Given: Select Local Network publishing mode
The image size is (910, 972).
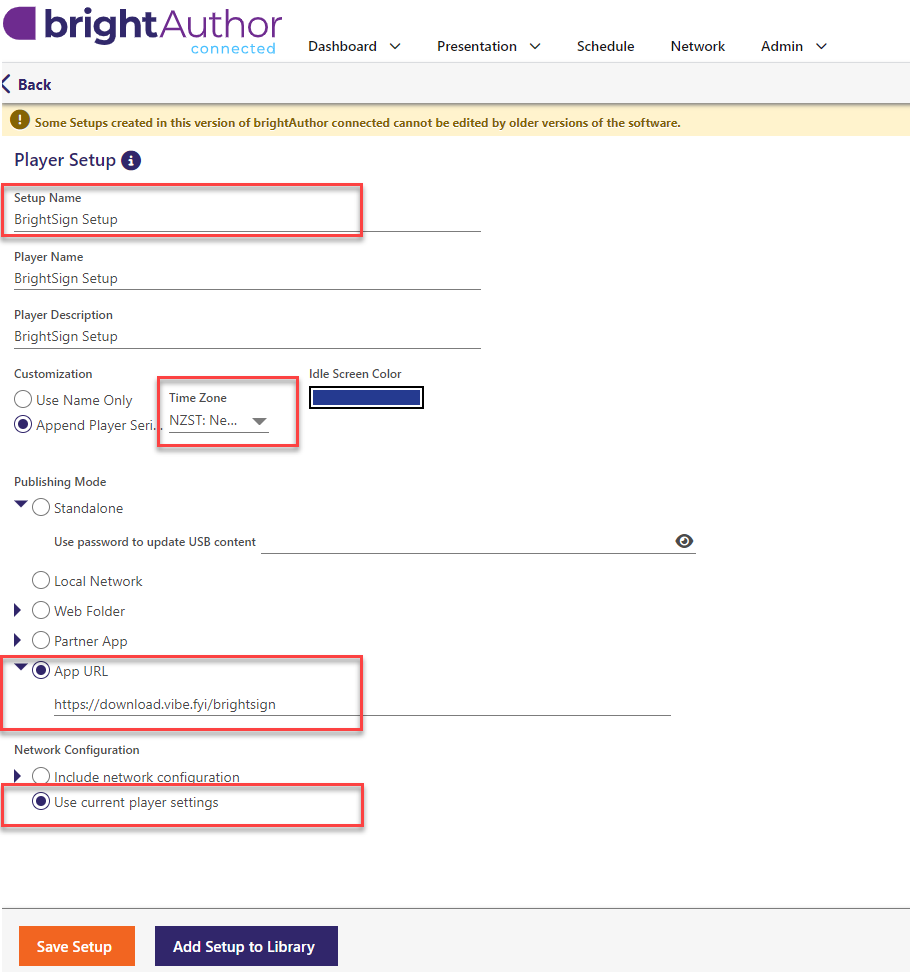Looking at the screenshot, I should tap(41, 581).
